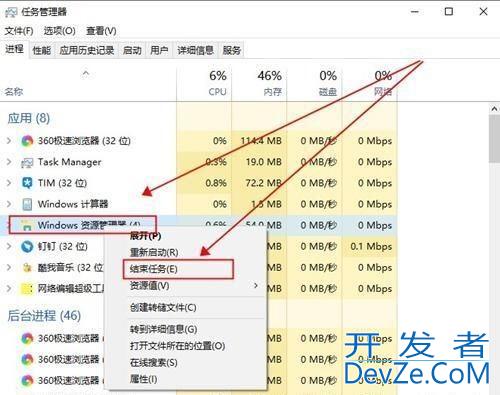Choose 转到详细信息(G) in context menu
Screen dimensions: 500x395
click(x=163, y=329)
